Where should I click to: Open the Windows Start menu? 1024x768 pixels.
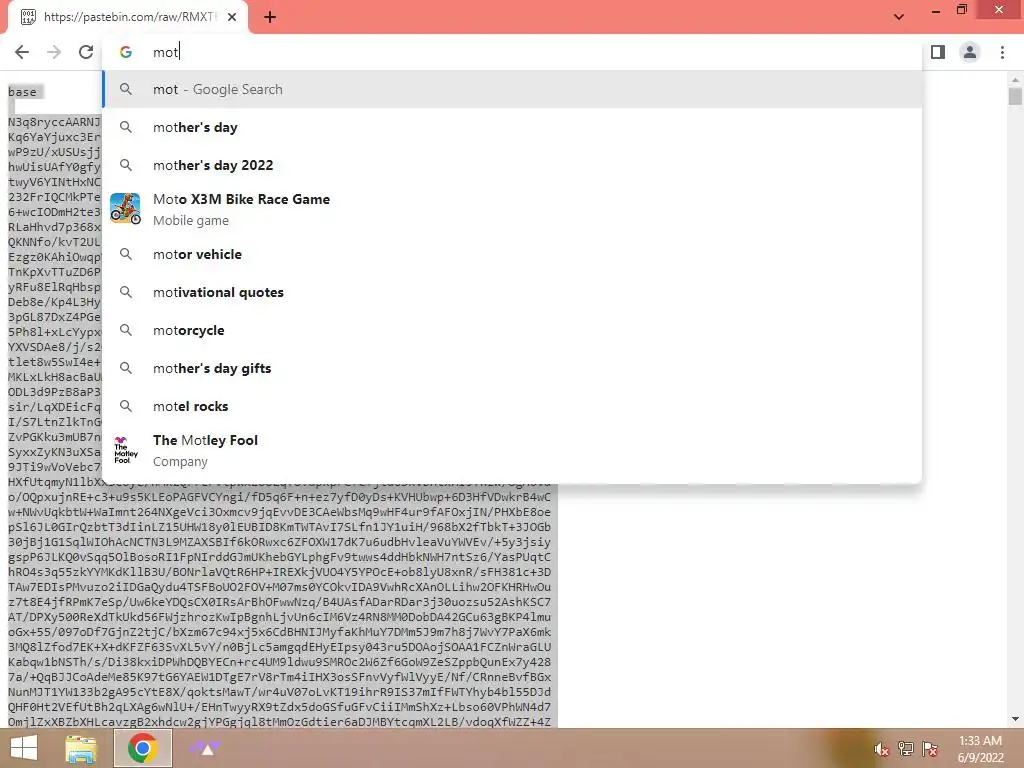click(x=24, y=748)
